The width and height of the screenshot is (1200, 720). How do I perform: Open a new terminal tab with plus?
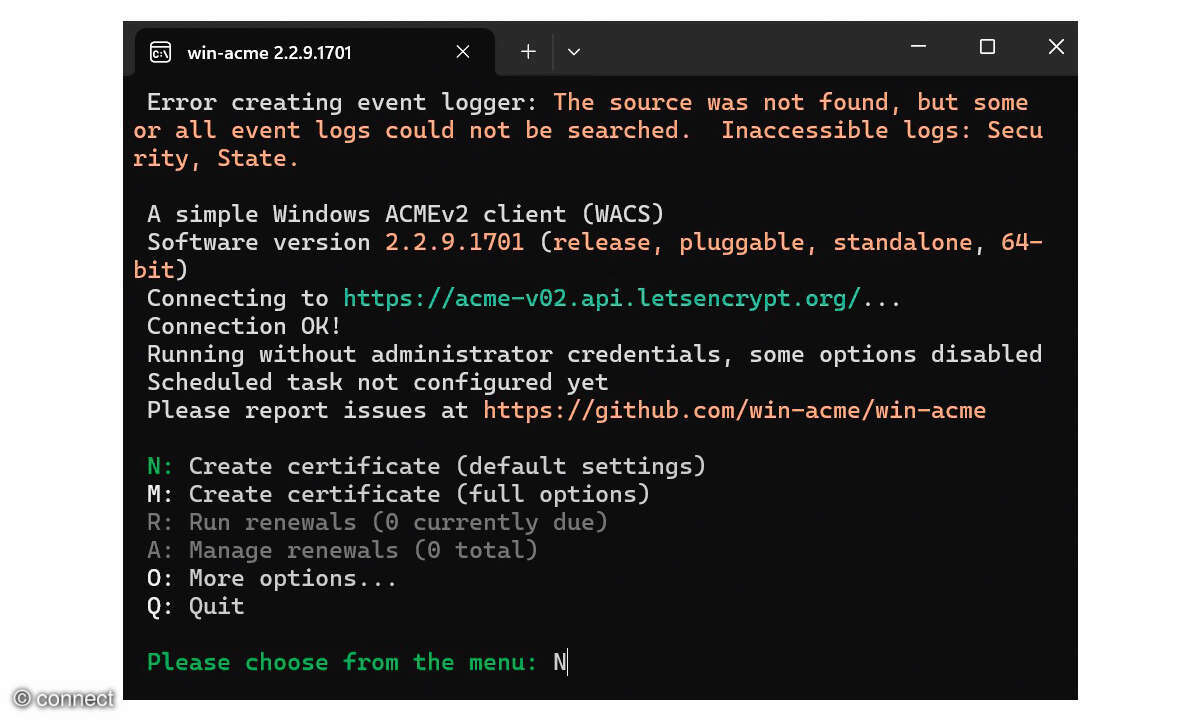pos(528,52)
